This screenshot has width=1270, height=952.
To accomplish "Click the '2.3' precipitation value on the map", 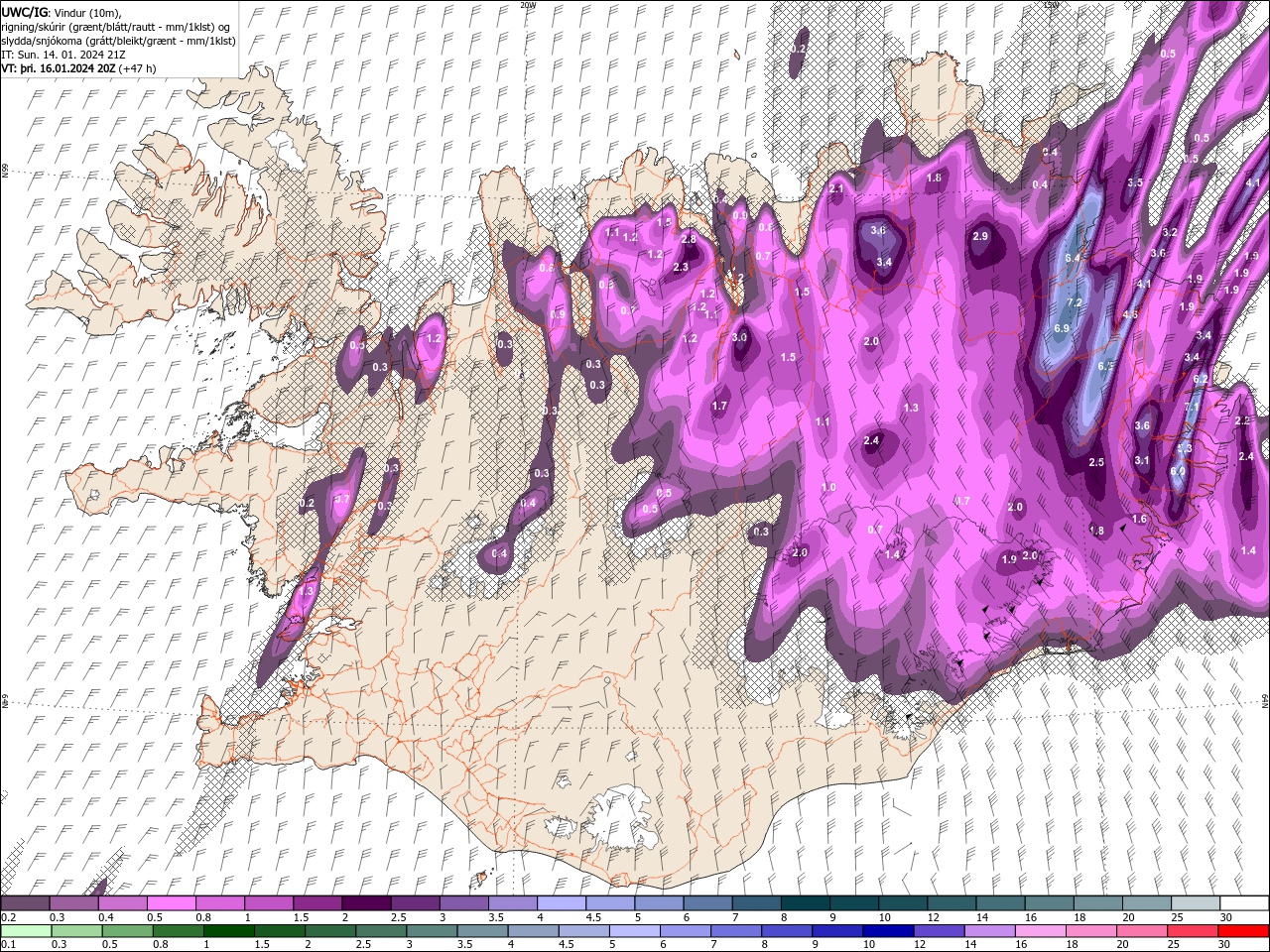I will pyautogui.click(x=681, y=267).
